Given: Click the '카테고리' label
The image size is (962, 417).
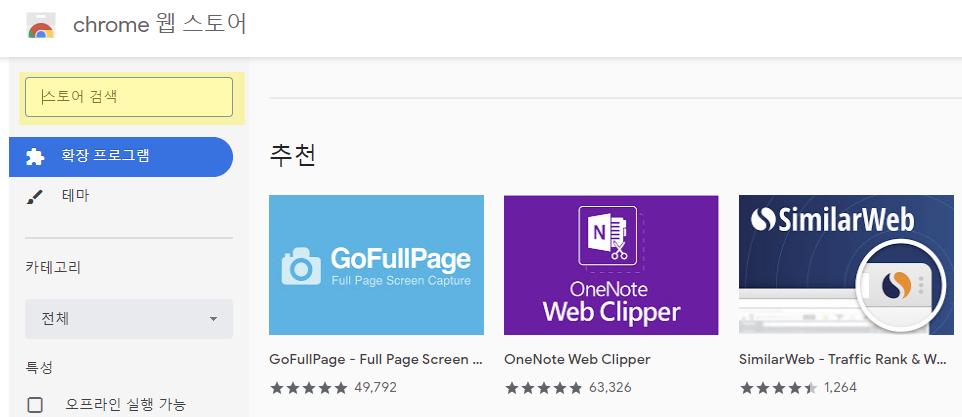Looking at the screenshot, I should pos(53,267).
